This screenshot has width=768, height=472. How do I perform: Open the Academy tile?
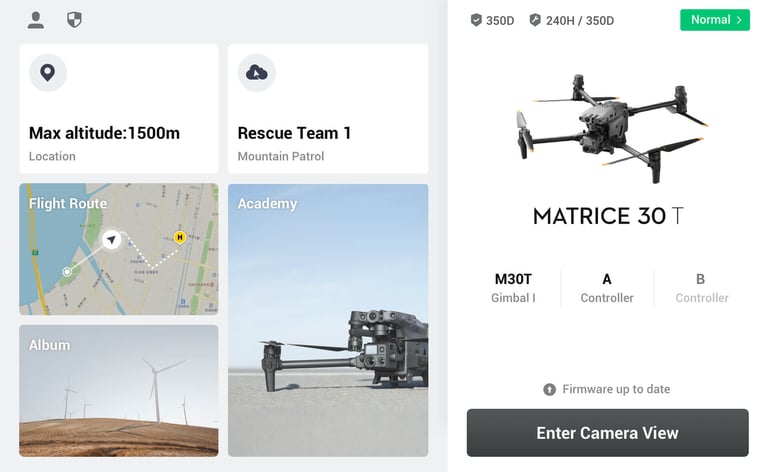tap(328, 320)
